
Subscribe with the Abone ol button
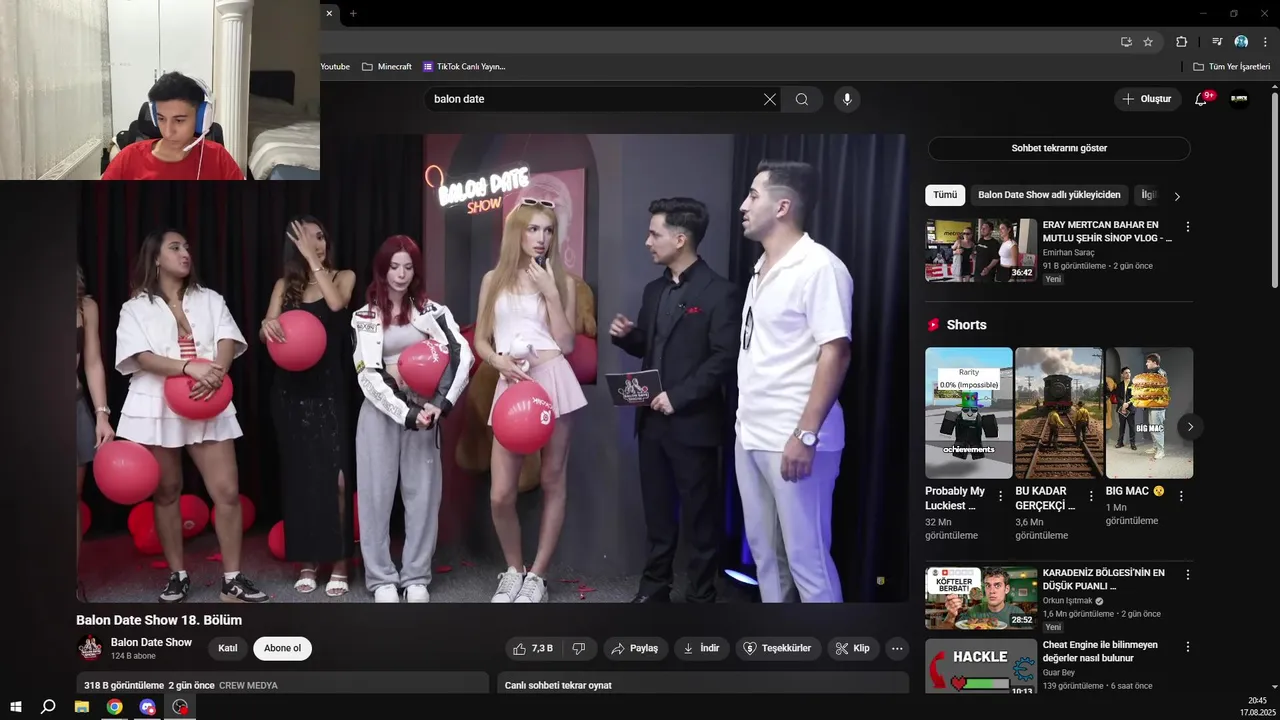(282, 648)
